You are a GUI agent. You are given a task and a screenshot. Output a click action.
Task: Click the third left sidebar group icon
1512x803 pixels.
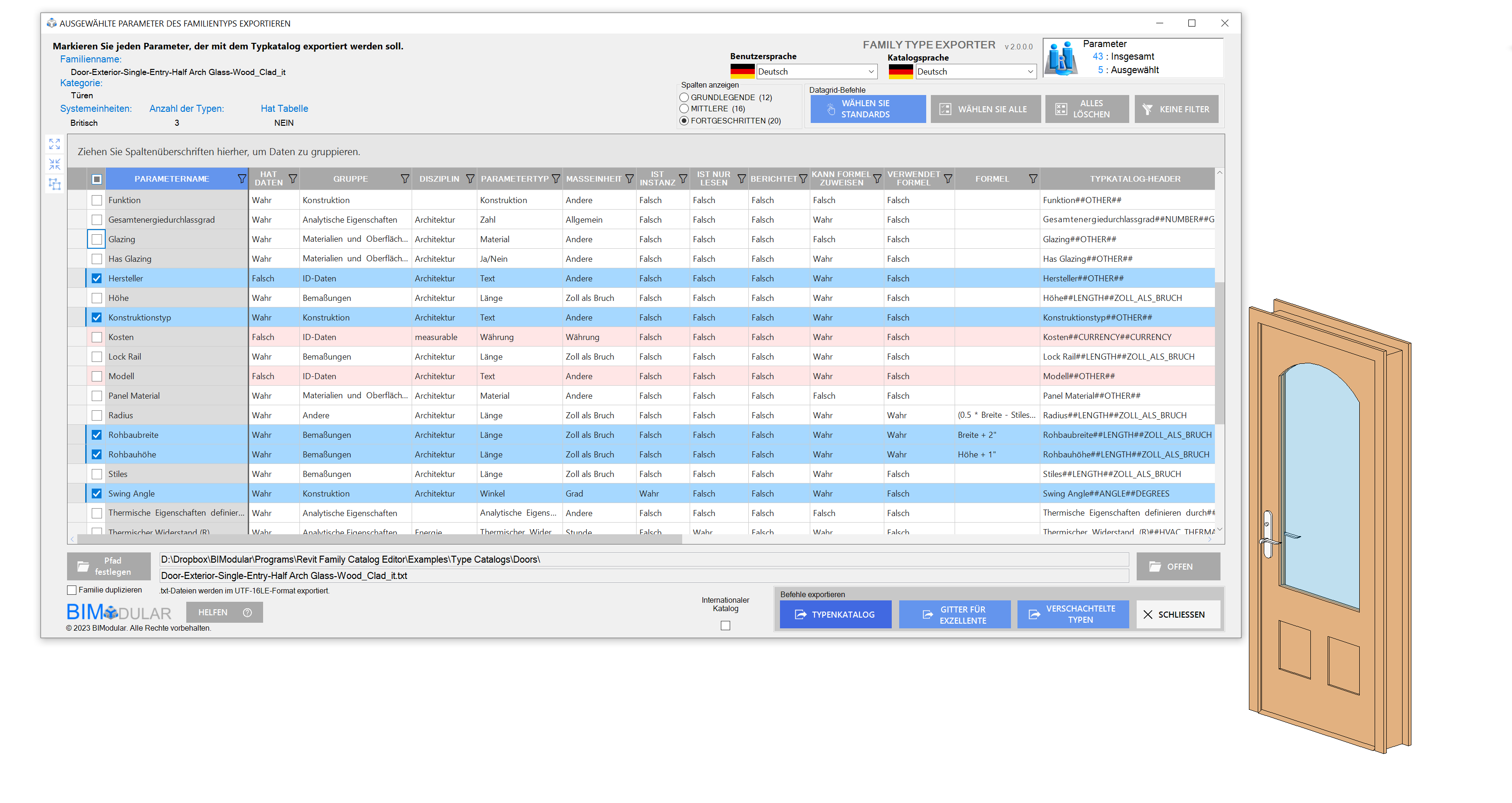click(54, 184)
